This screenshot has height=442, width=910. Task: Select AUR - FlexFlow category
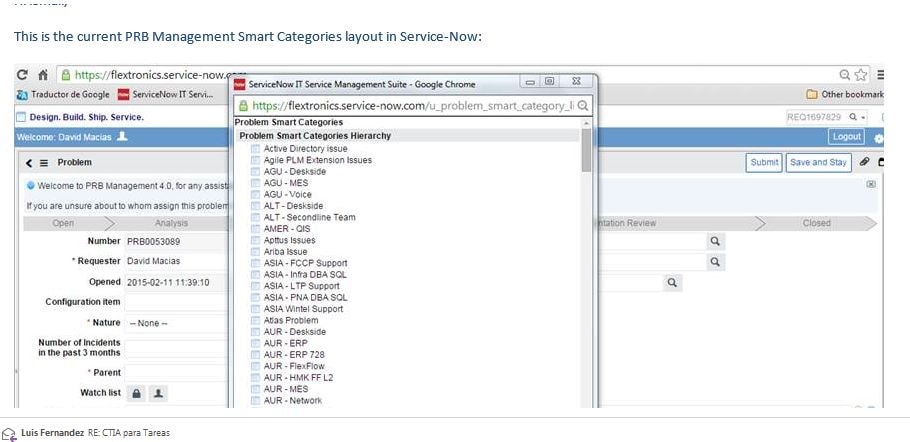tap(294, 366)
